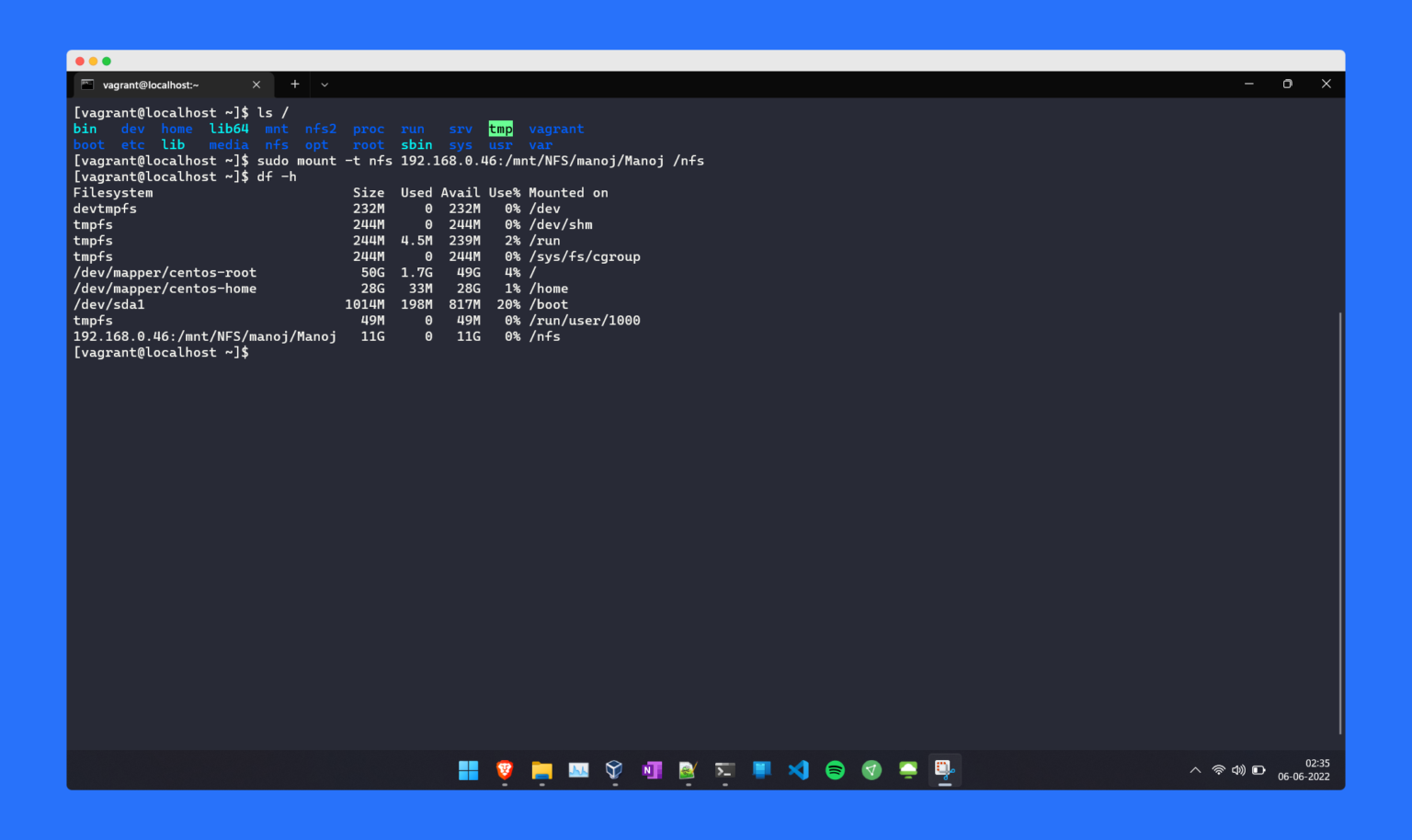Screen dimensions: 1412x840
Task: Open File Explorer from the taskbar
Action: 541,770
